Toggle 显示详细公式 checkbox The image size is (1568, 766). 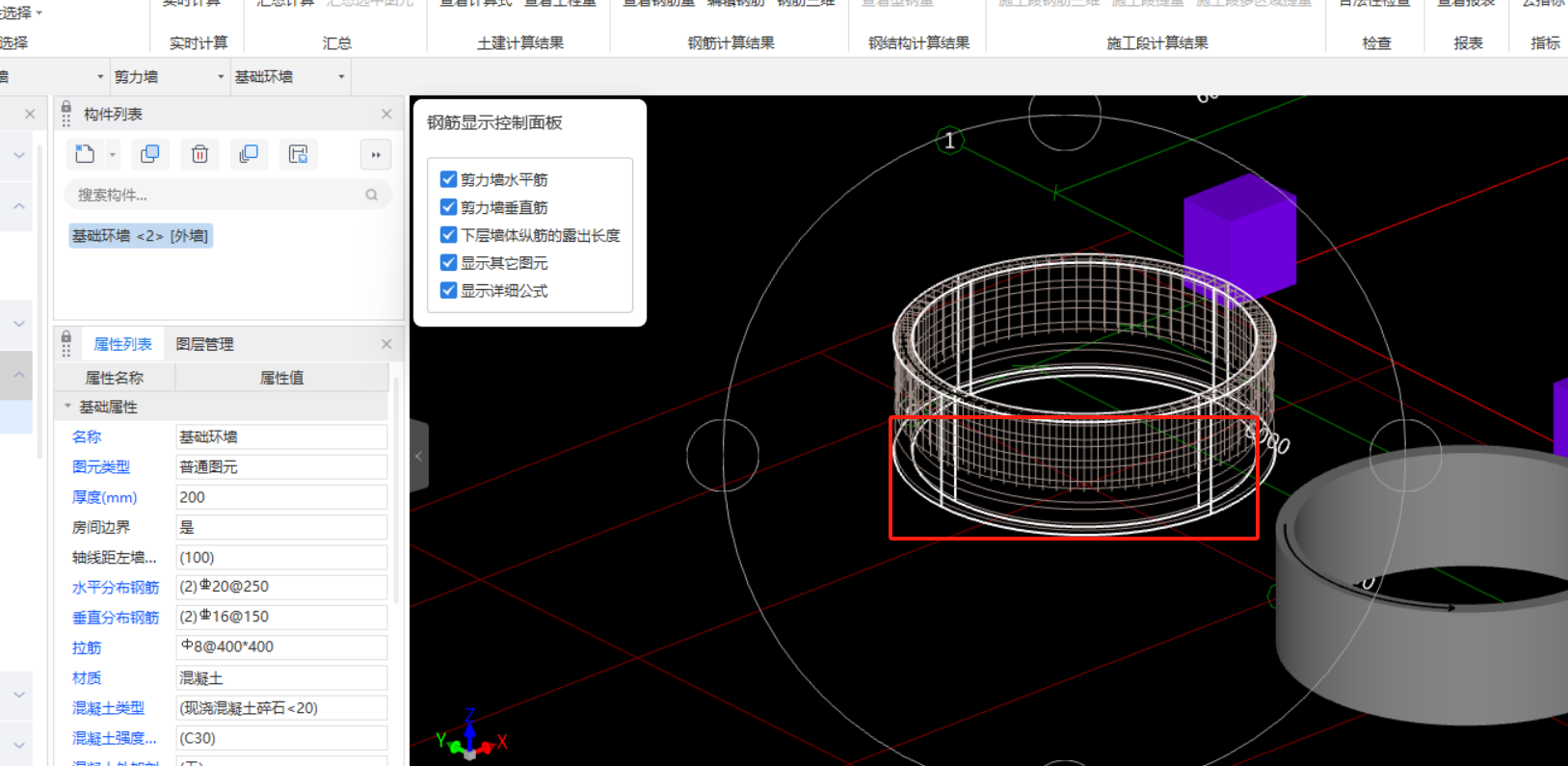(x=448, y=290)
